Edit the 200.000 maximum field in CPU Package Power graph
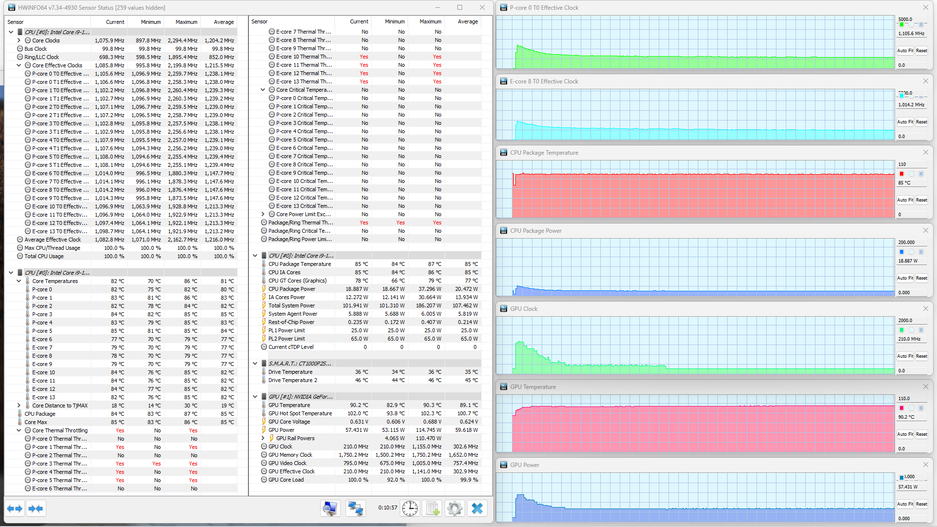The image size is (937, 527). point(911,242)
